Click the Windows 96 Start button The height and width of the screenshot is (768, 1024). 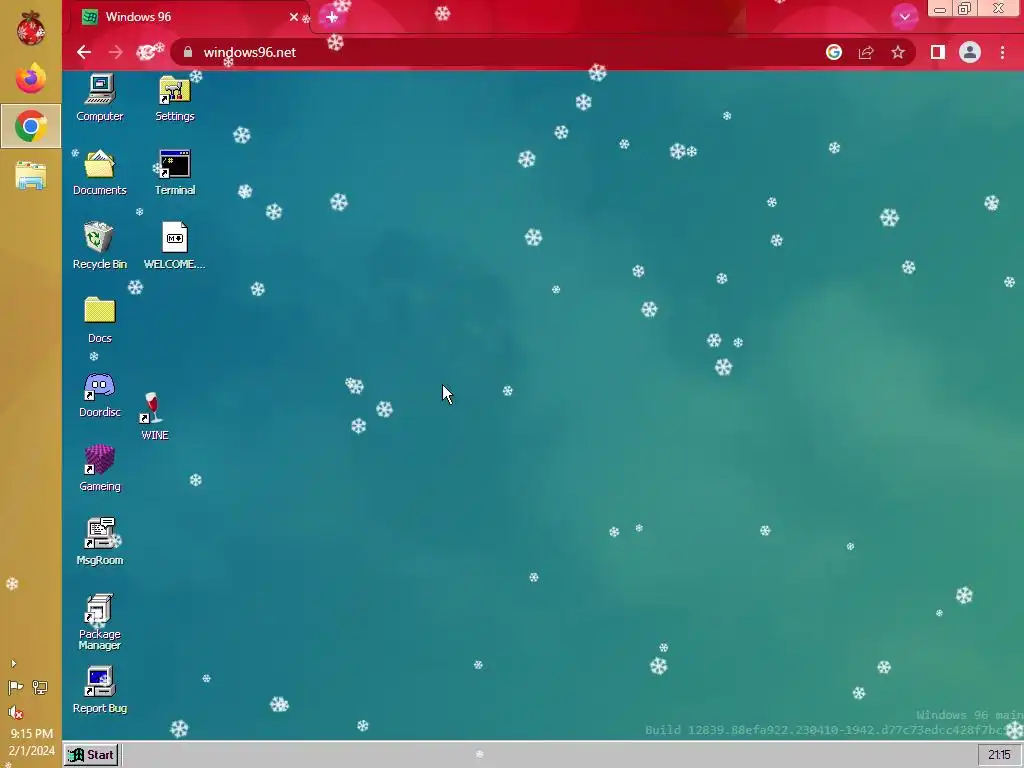91,755
